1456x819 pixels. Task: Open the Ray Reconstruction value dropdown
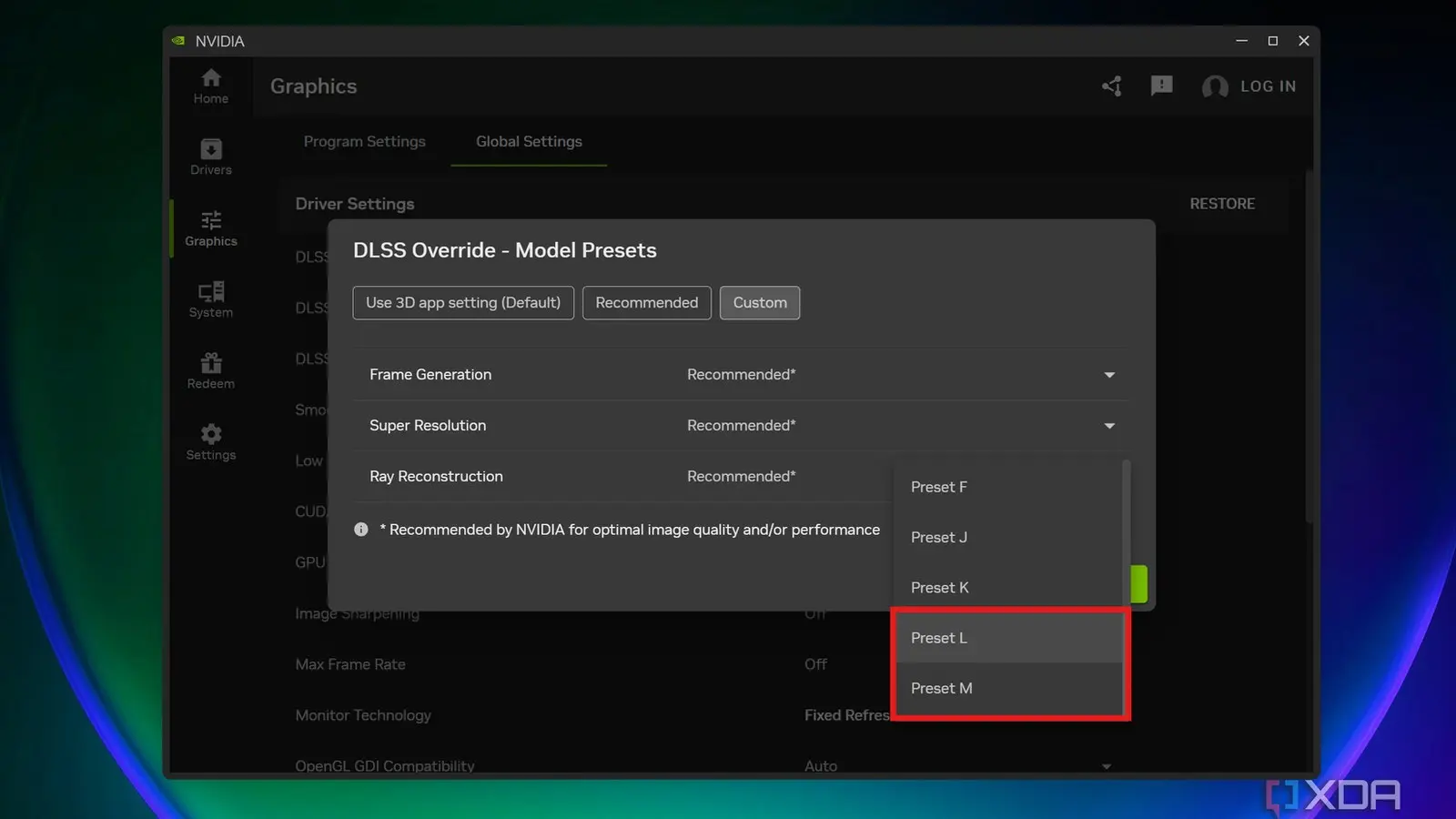click(x=741, y=477)
